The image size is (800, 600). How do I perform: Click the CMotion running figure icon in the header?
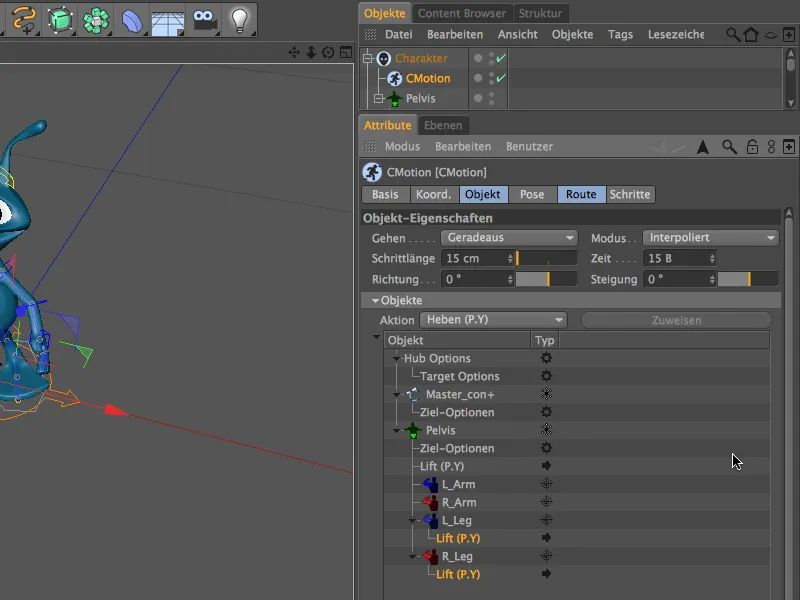372,172
